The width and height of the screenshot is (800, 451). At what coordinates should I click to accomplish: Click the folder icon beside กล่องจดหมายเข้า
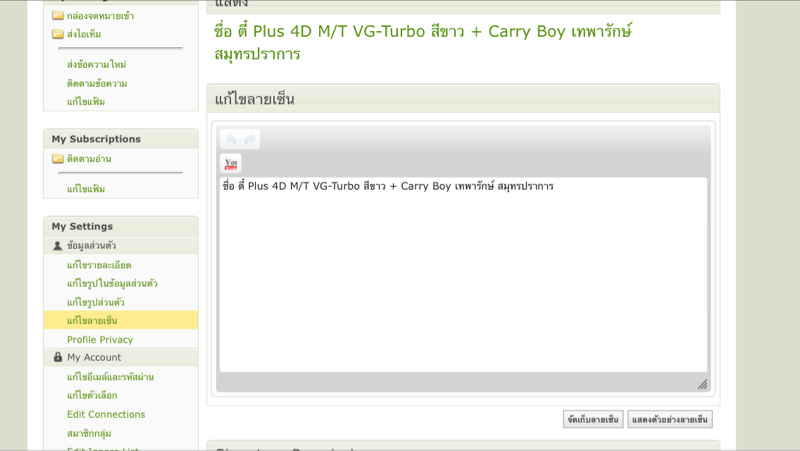(x=58, y=16)
